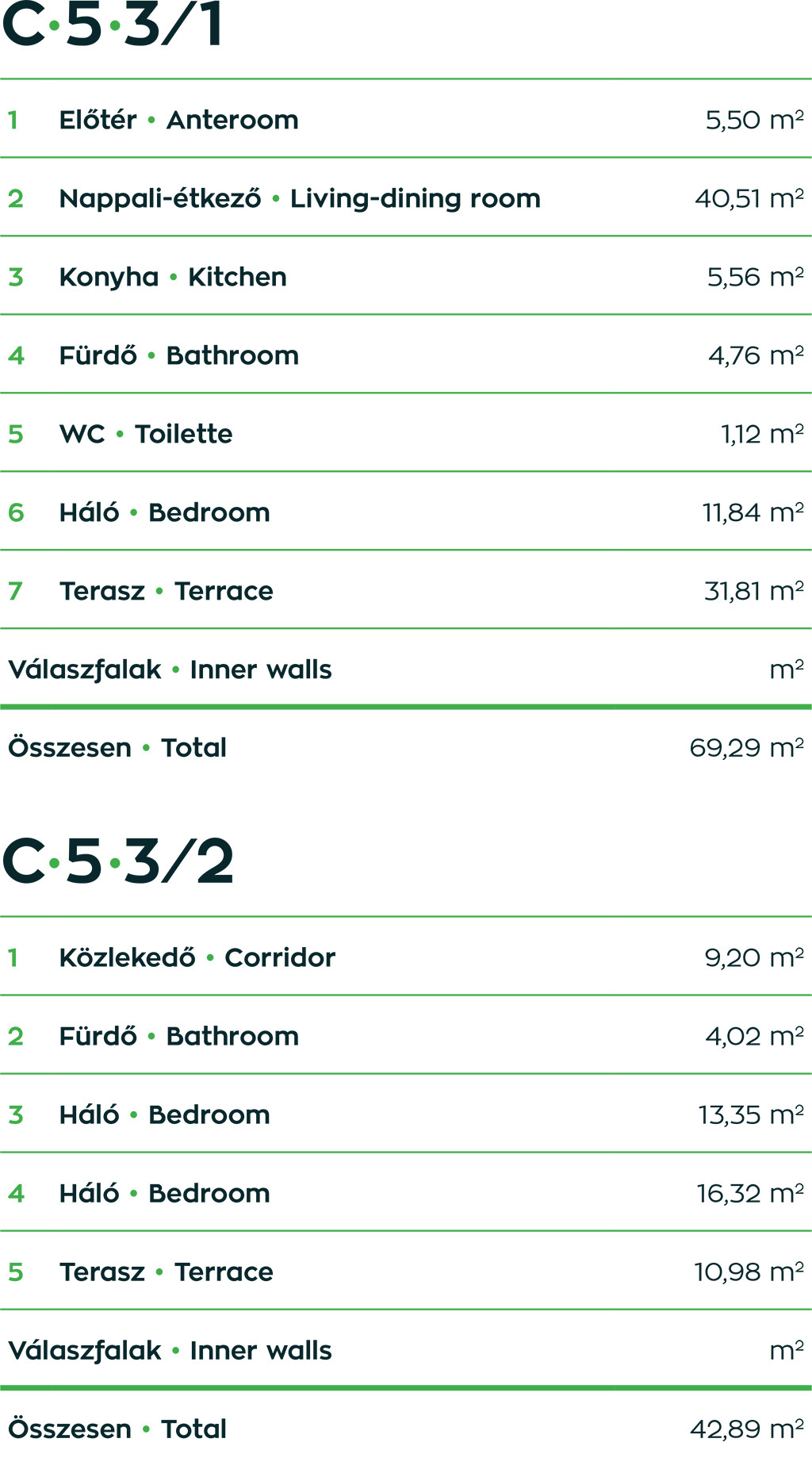This screenshot has height=1473, width=812.
Task: Click the 9,20 m² corridor area value
Action: point(753,957)
